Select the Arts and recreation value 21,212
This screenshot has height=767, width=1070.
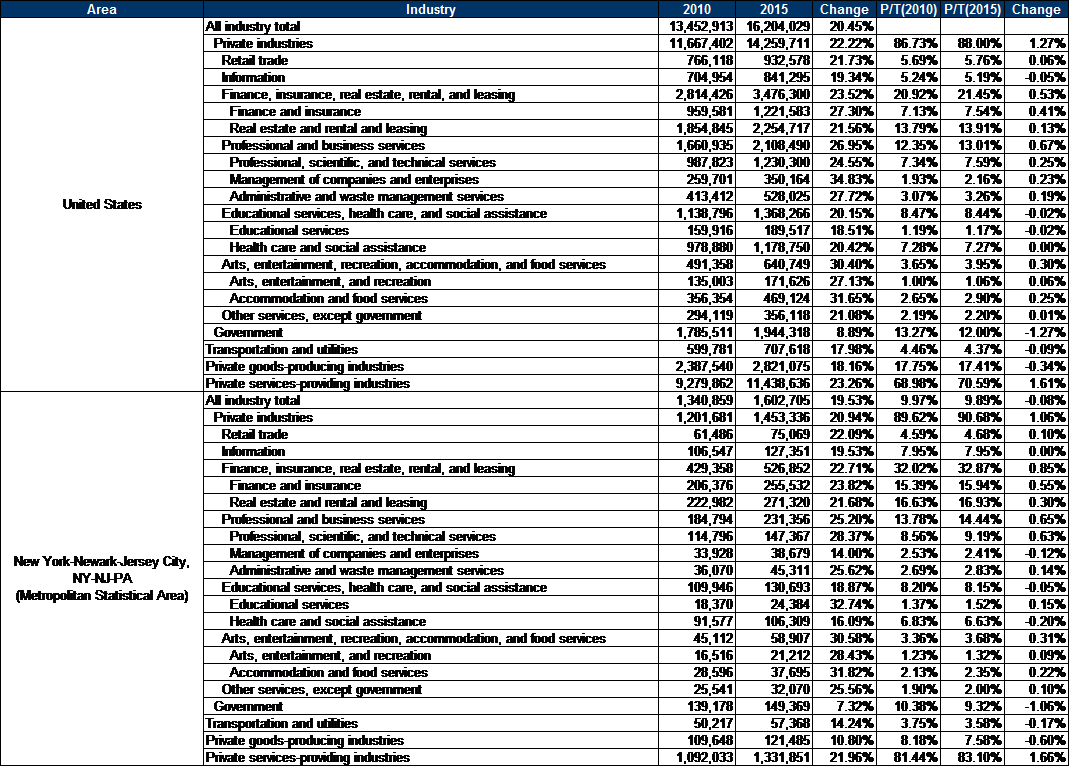coord(774,656)
